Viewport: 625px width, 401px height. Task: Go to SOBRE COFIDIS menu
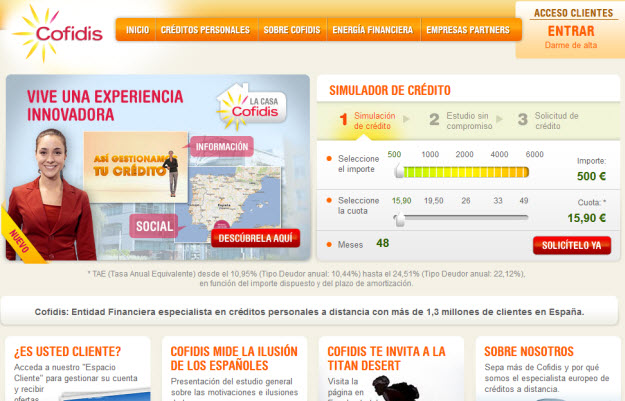point(292,30)
